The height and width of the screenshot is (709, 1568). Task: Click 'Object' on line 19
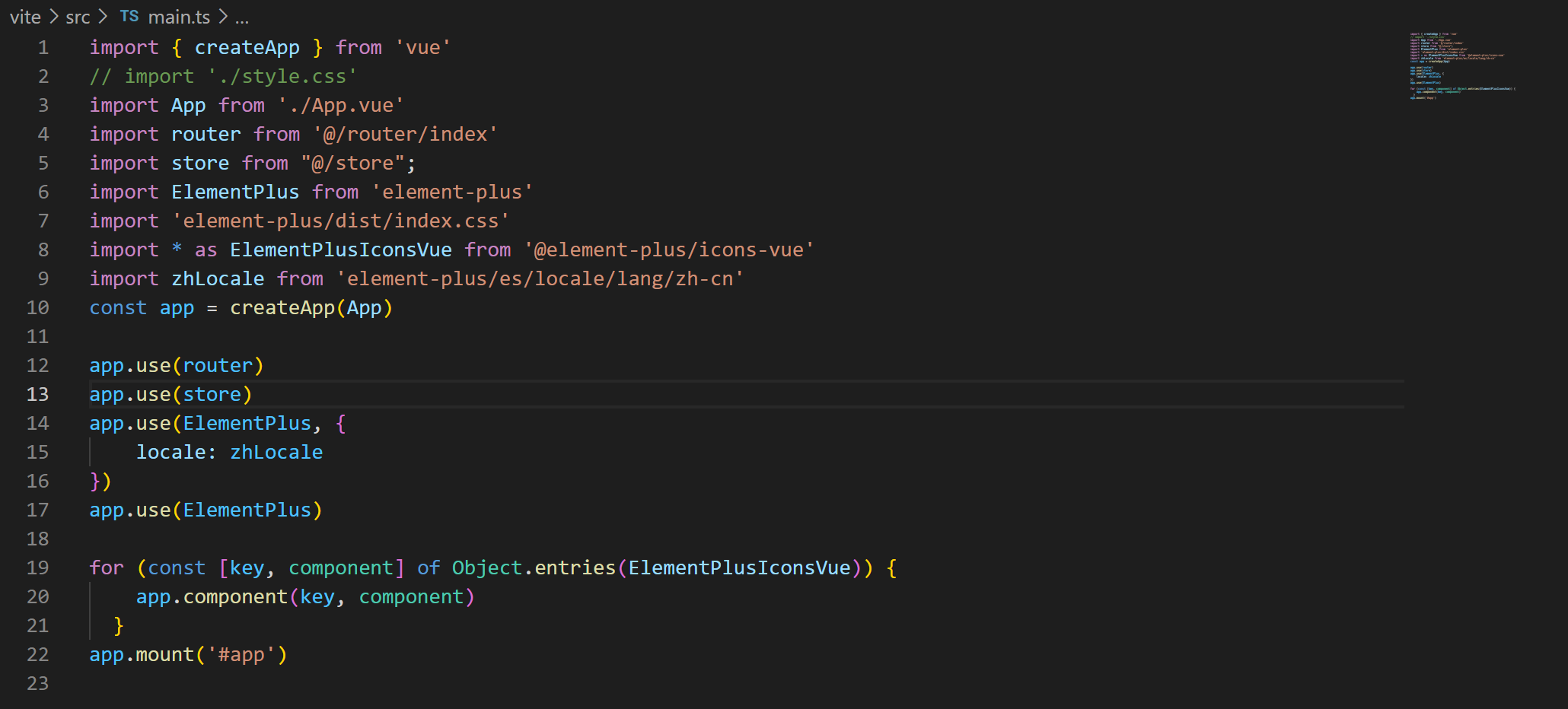click(487, 568)
